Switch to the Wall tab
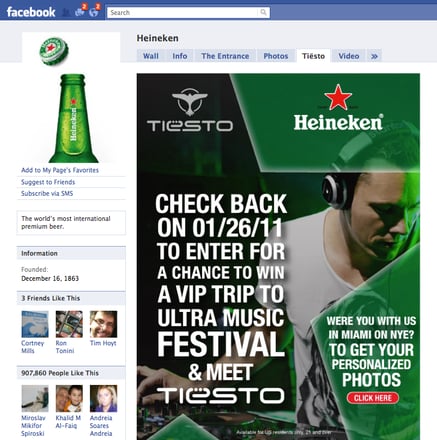 point(151,56)
